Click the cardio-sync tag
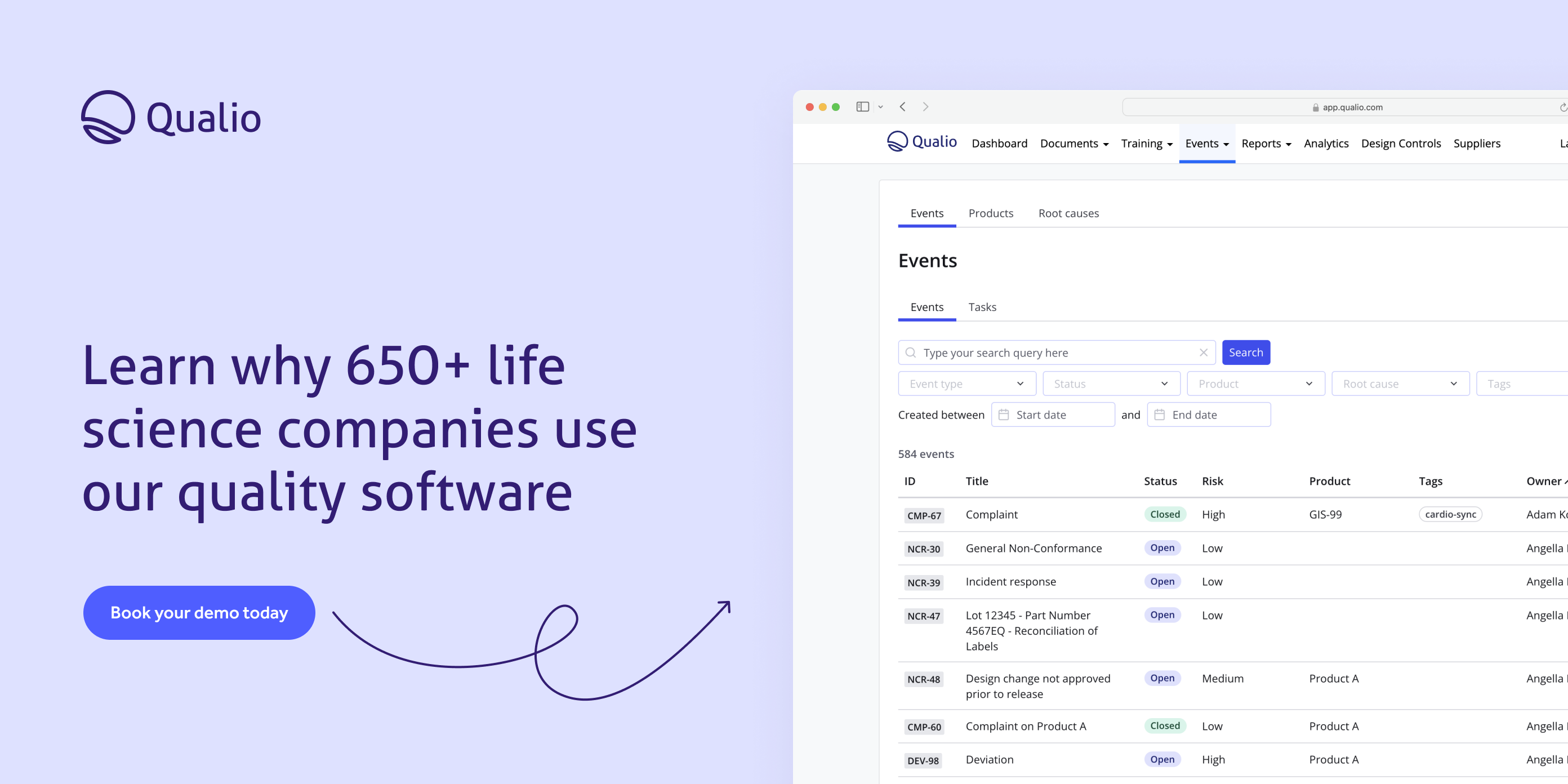This screenshot has height=784, width=1568. click(1450, 514)
